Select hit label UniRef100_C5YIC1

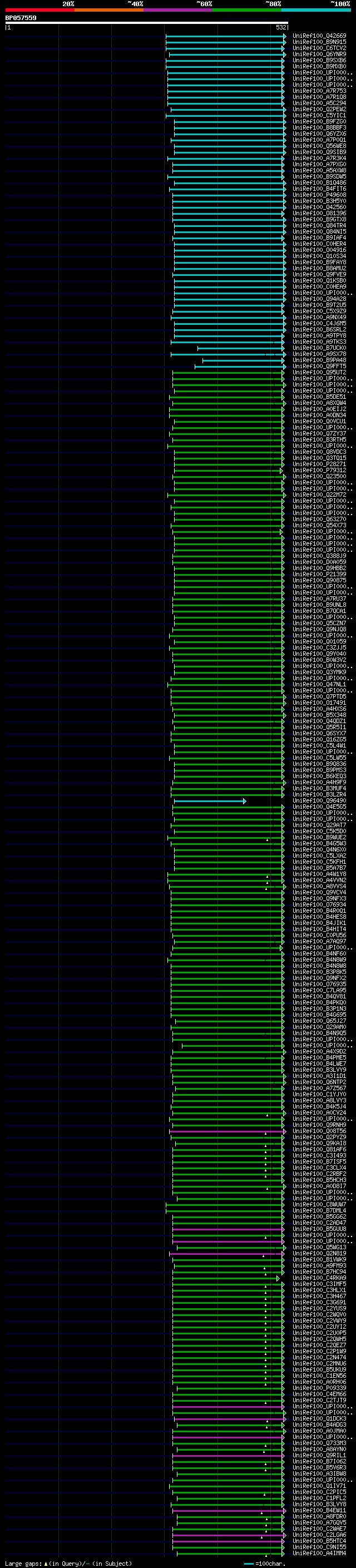coord(319,116)
